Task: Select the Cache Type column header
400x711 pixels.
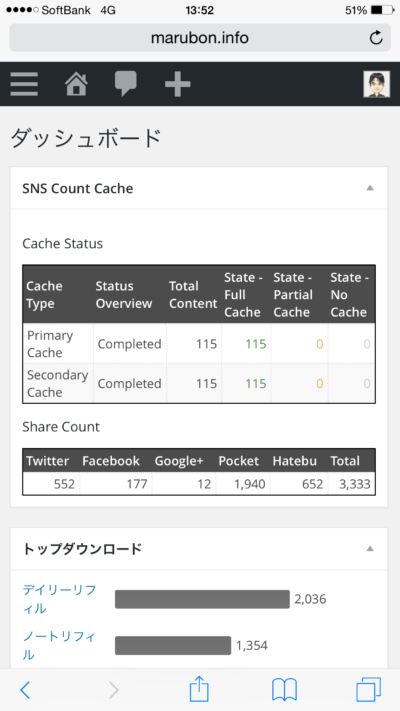Action: coord(44,295)
